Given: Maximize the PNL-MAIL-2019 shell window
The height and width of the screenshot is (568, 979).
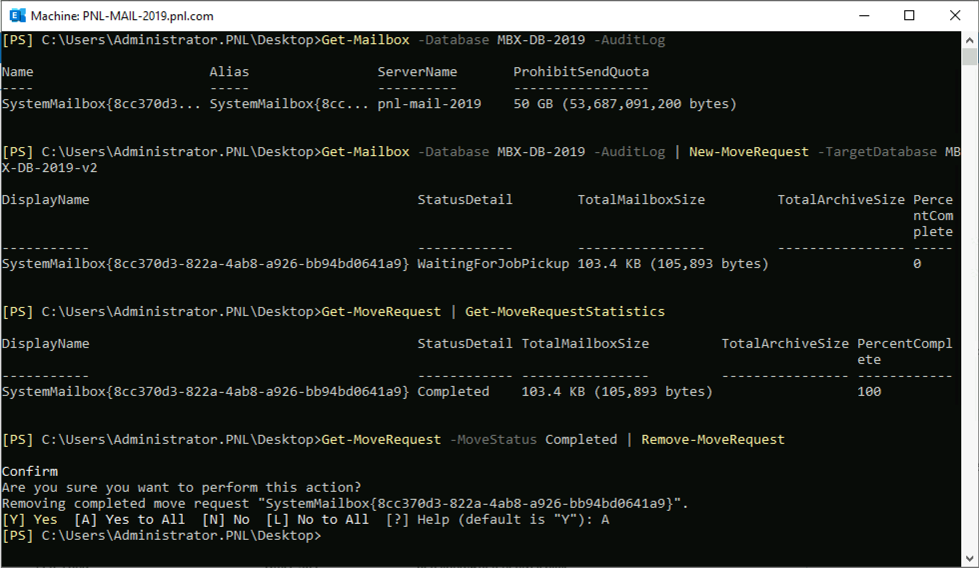Looking at the screenshot, I should (x=908, y=16).
